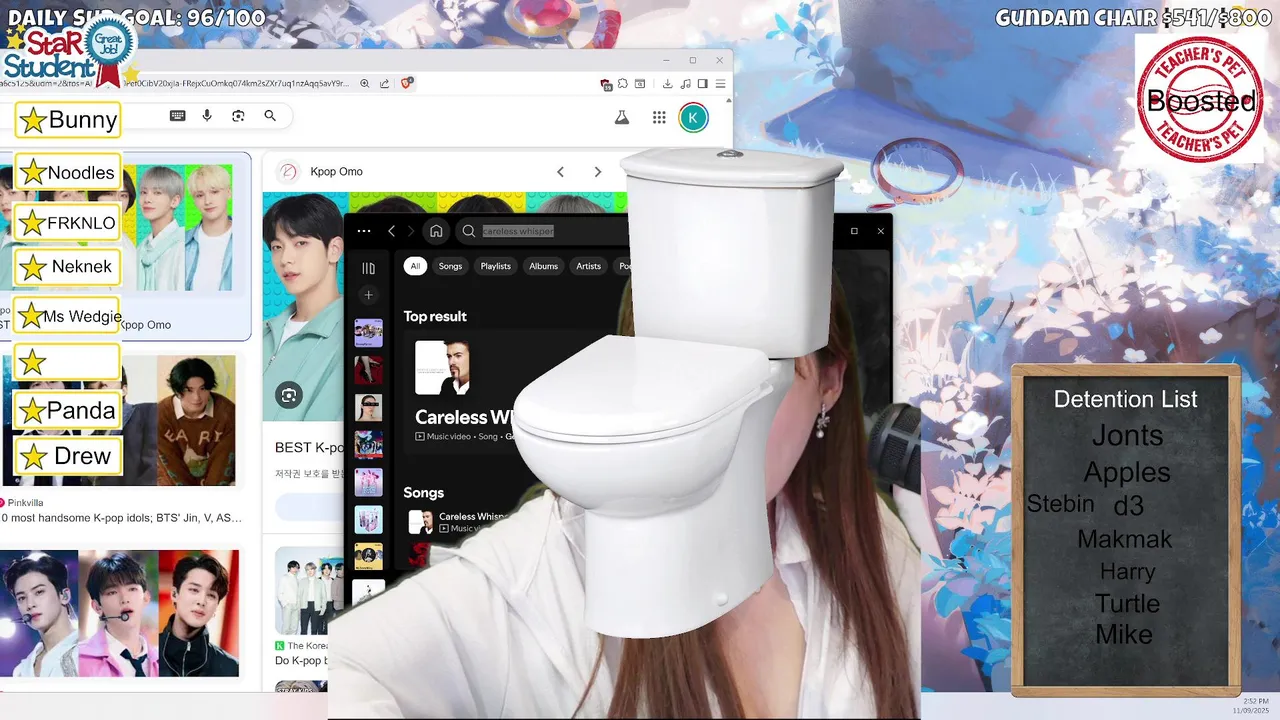Go to next image in Kpop Omo panel
The width and height of the screenshot is (1280, 720).
pos(598,172)
